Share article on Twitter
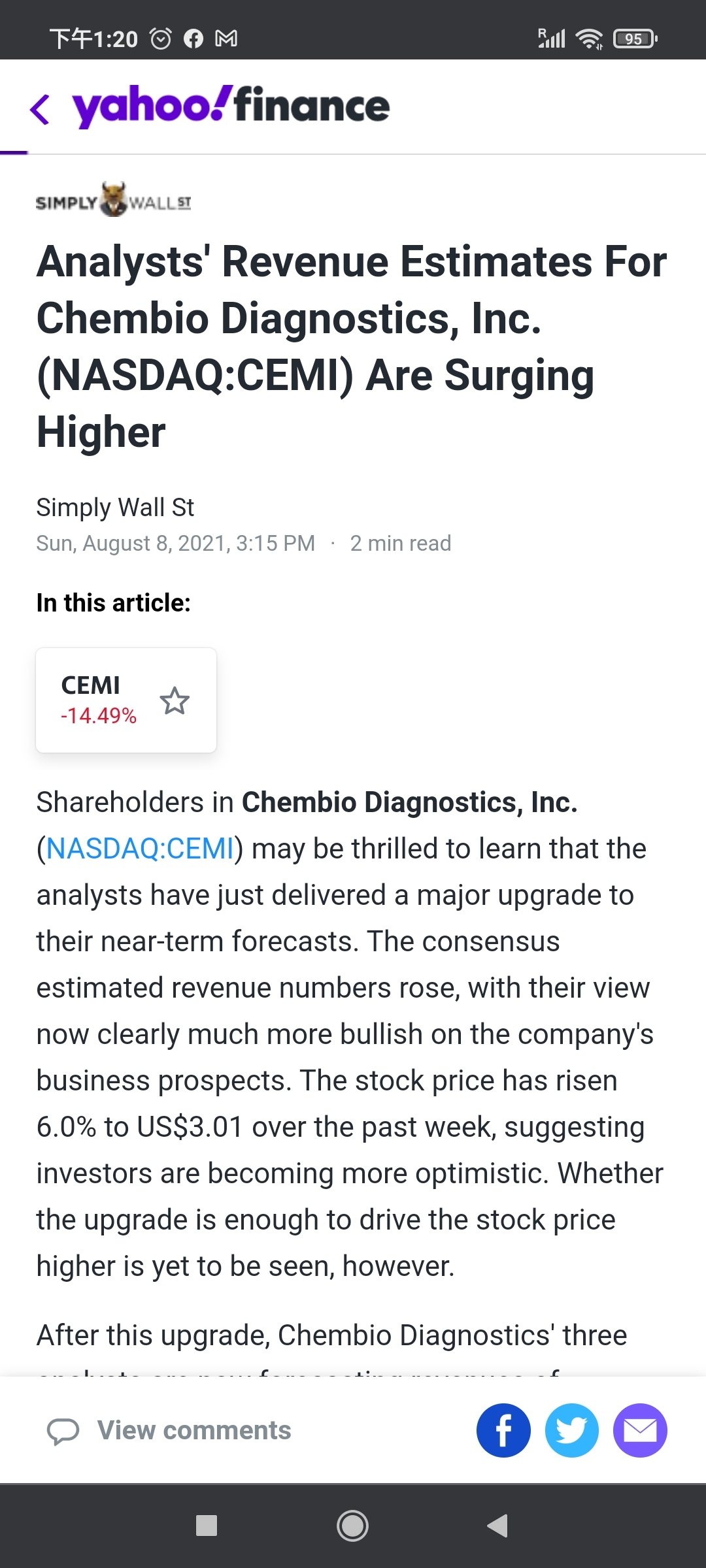The image size is (706, 1568). (x=572, y=1430)
